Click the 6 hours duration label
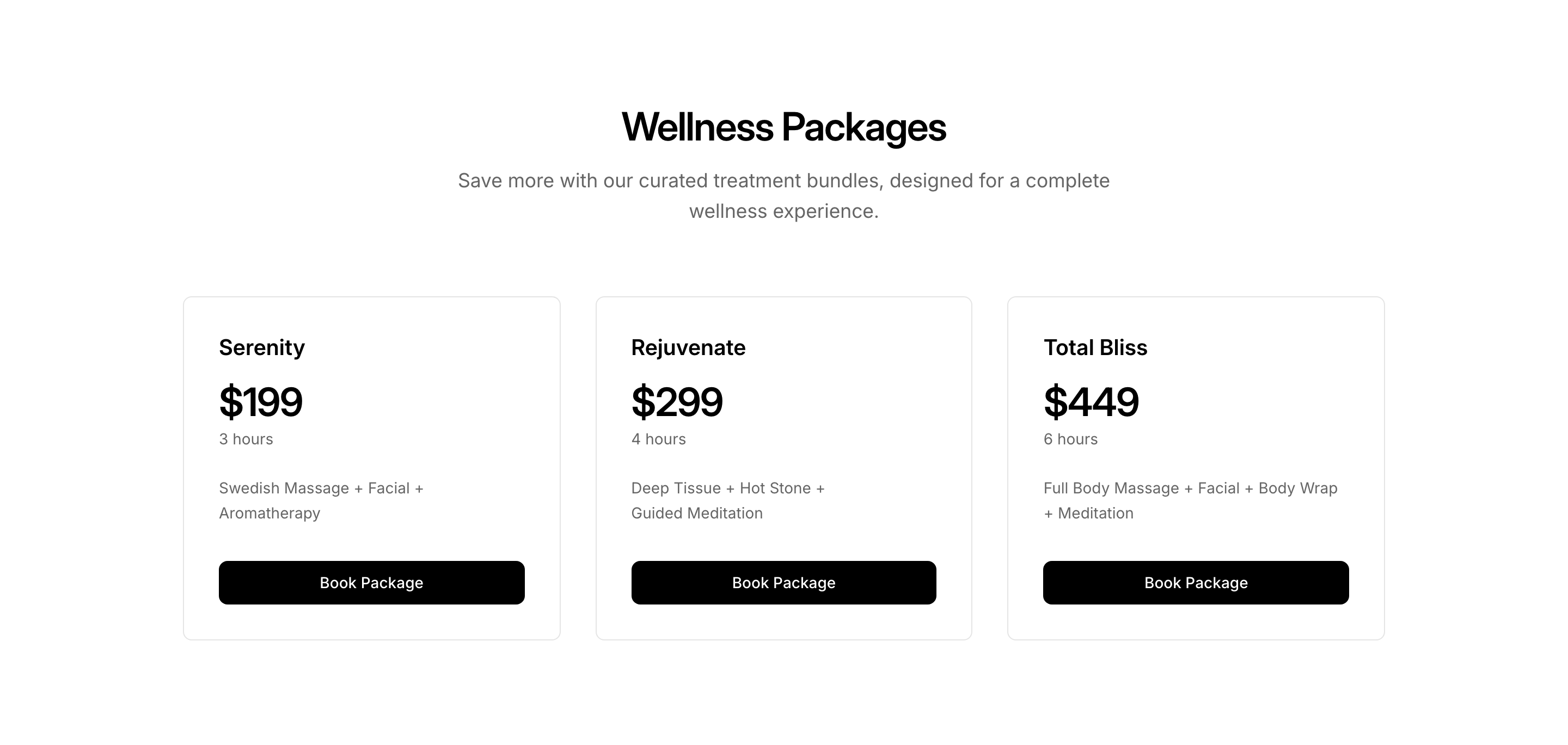Viewport: 1568px width, 745px height. click(x=1070, y=439)
